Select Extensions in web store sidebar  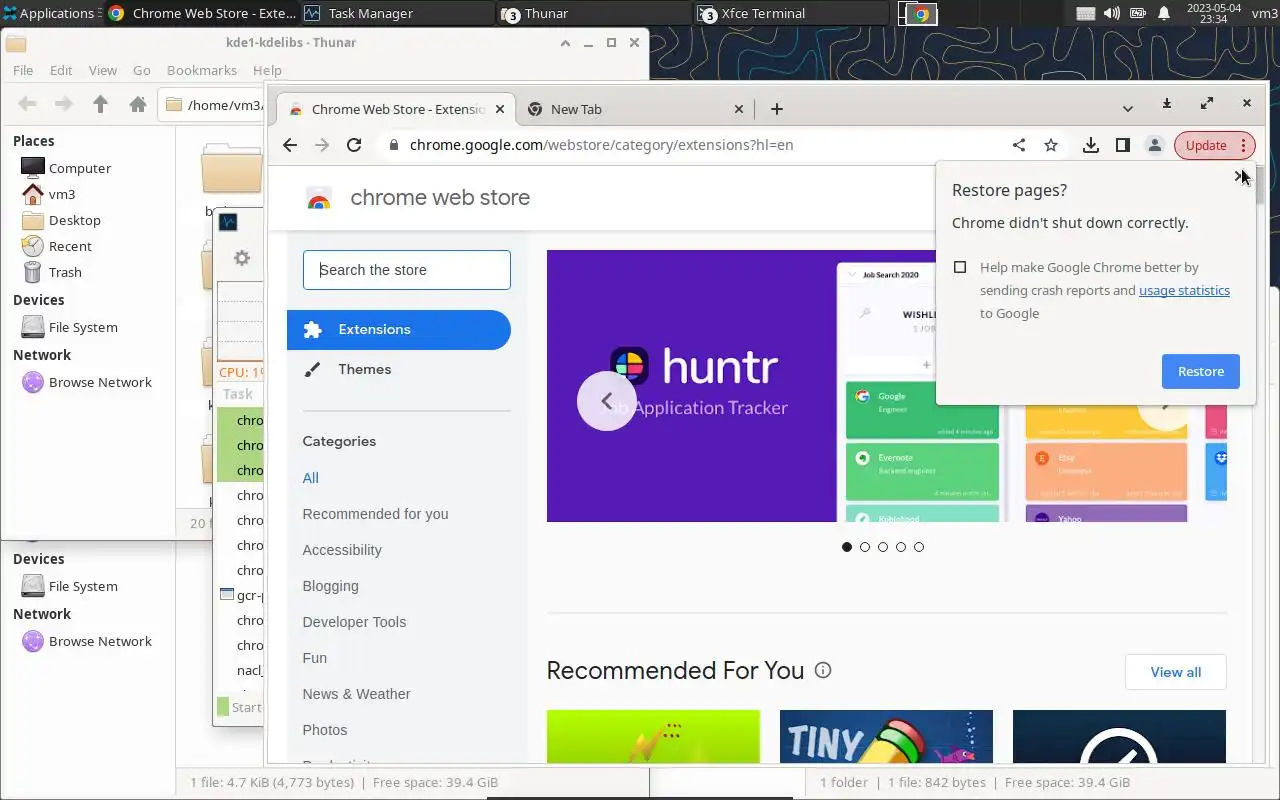[399, 329]
